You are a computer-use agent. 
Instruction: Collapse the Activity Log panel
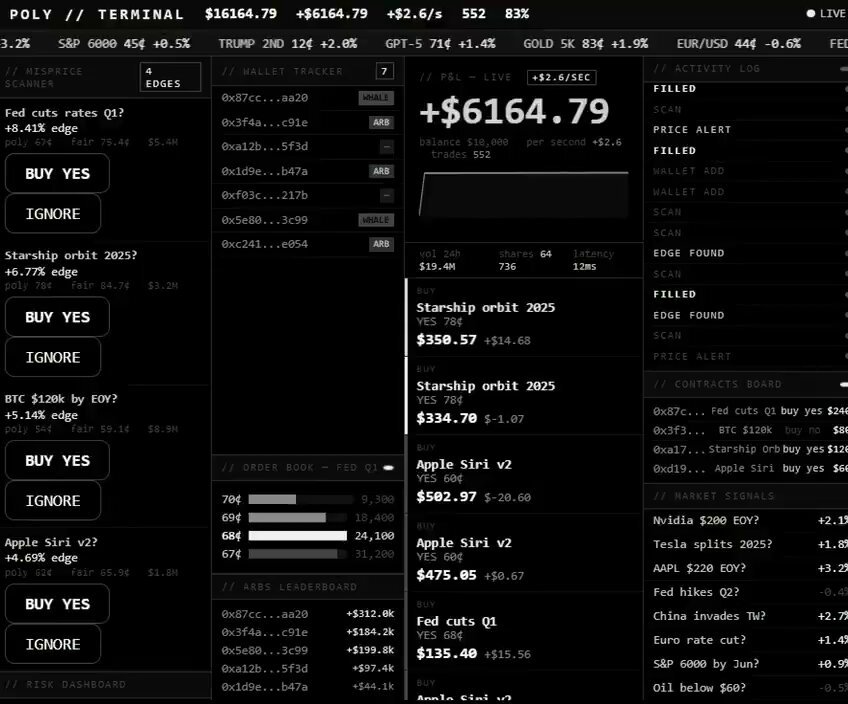[844, 69]
